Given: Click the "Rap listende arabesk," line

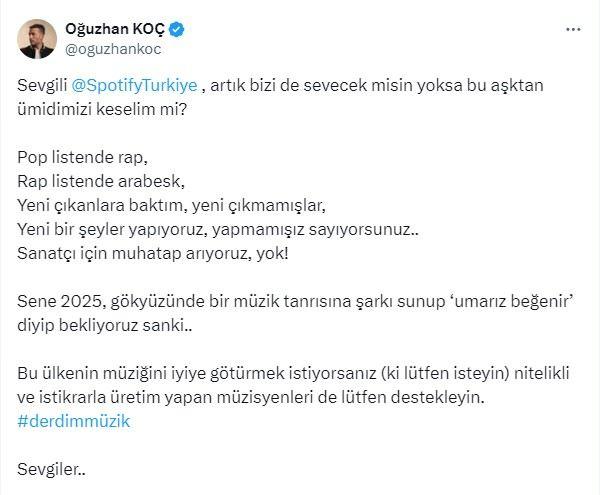Looking at the screenshot, I should (x=101, y=181).
